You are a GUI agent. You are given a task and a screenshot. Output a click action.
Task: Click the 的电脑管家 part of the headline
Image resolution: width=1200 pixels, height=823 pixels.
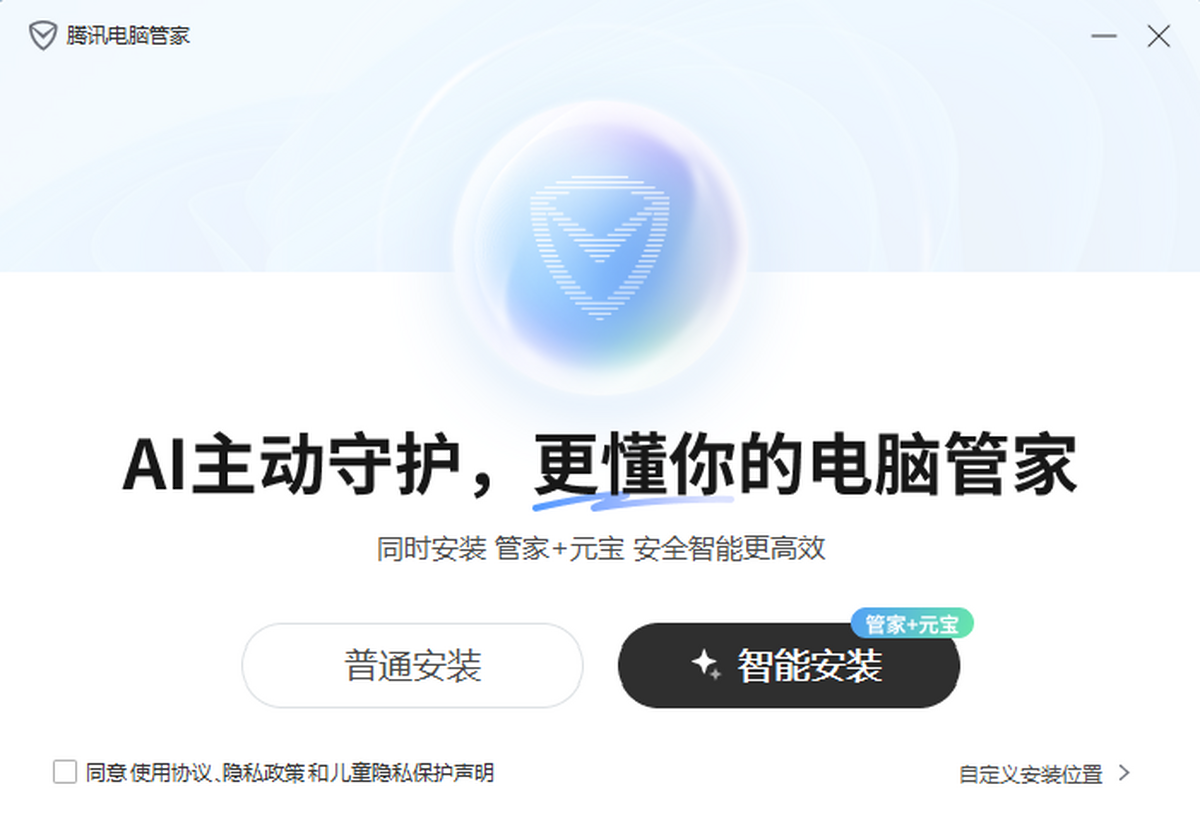[907, 466]
